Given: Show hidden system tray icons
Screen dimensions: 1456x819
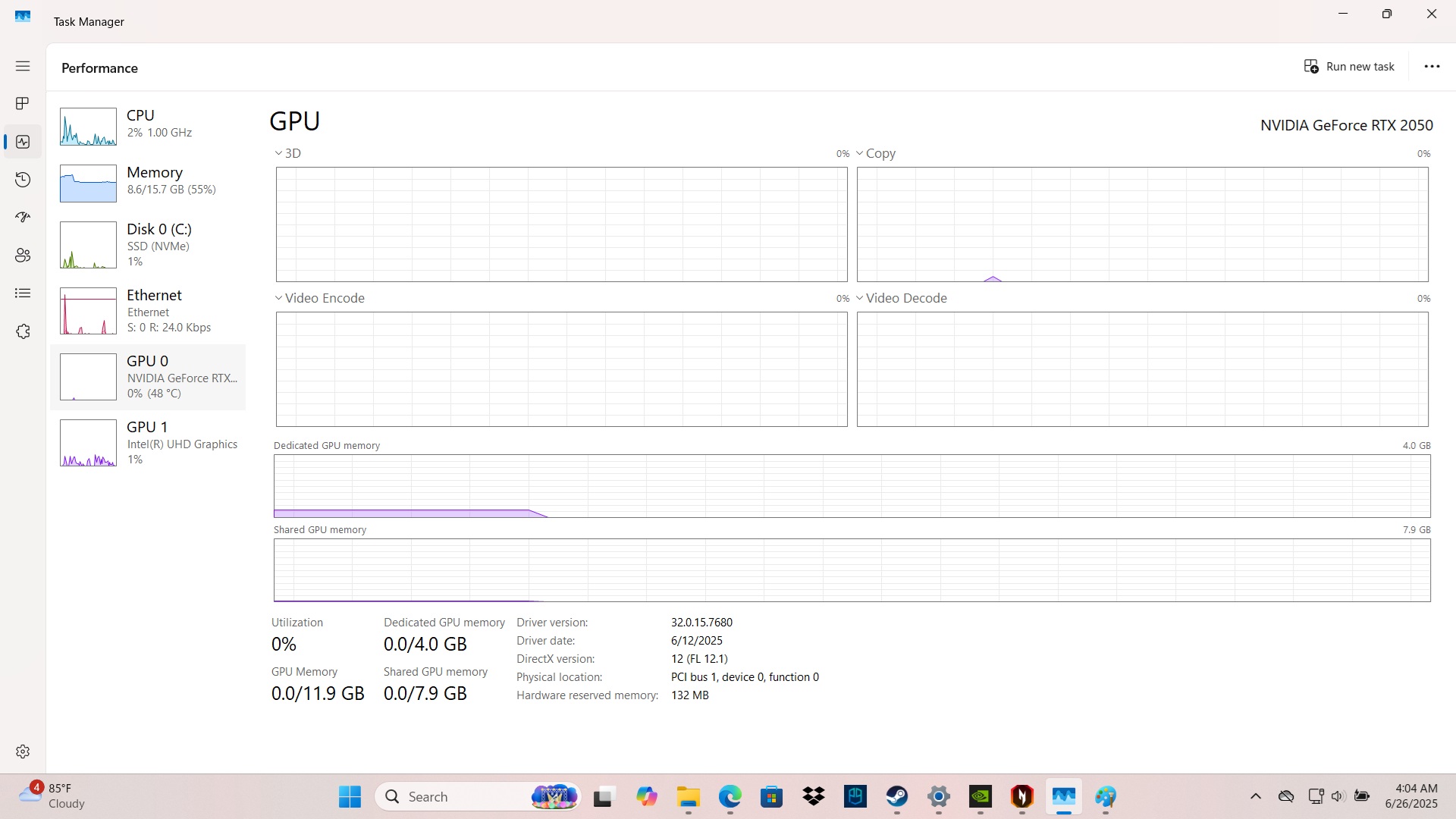Looking at the screenshot, I should 1256,796.
